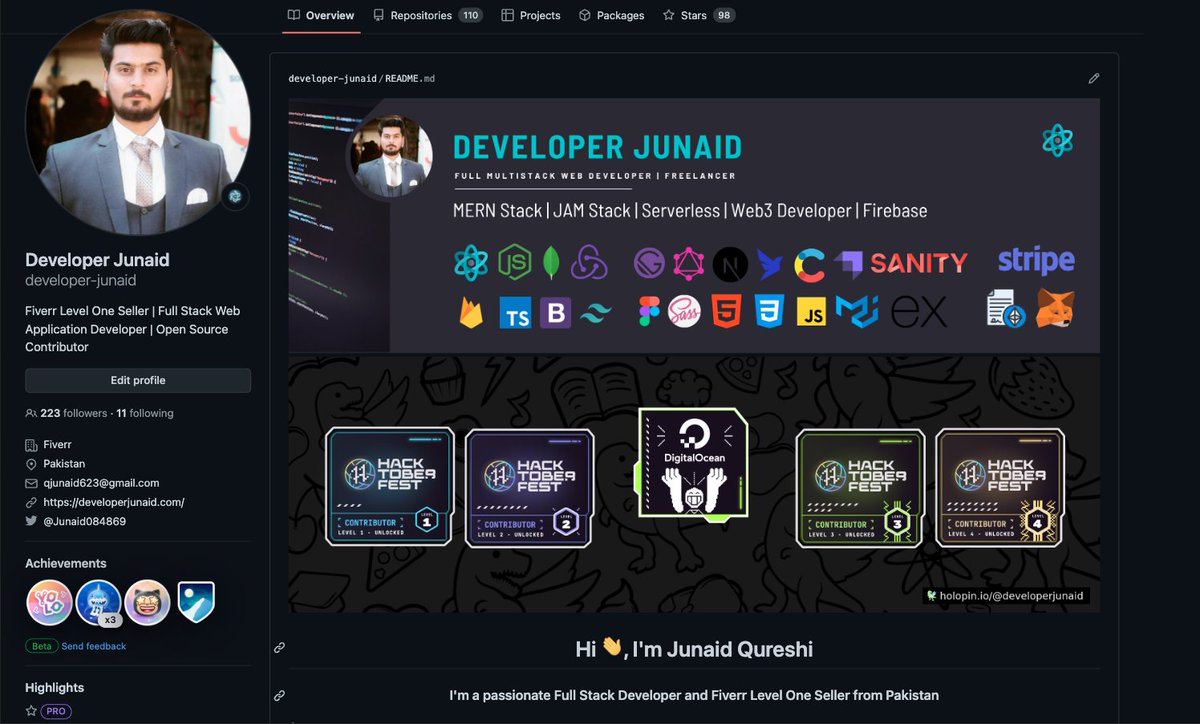Click the Bootstrap B icon in banner
The height and width of the screenshot is (724, 1200).
click(x=556, y=314)
